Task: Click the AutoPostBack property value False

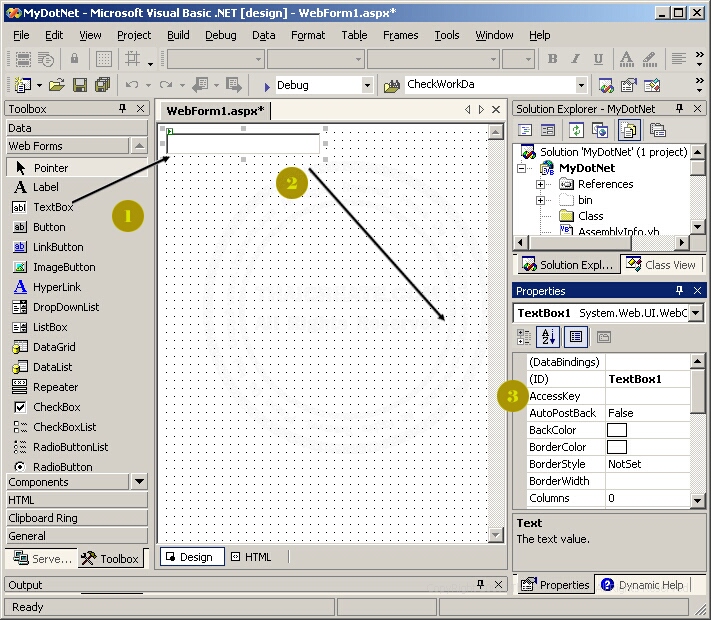Action: click(648, 413)
